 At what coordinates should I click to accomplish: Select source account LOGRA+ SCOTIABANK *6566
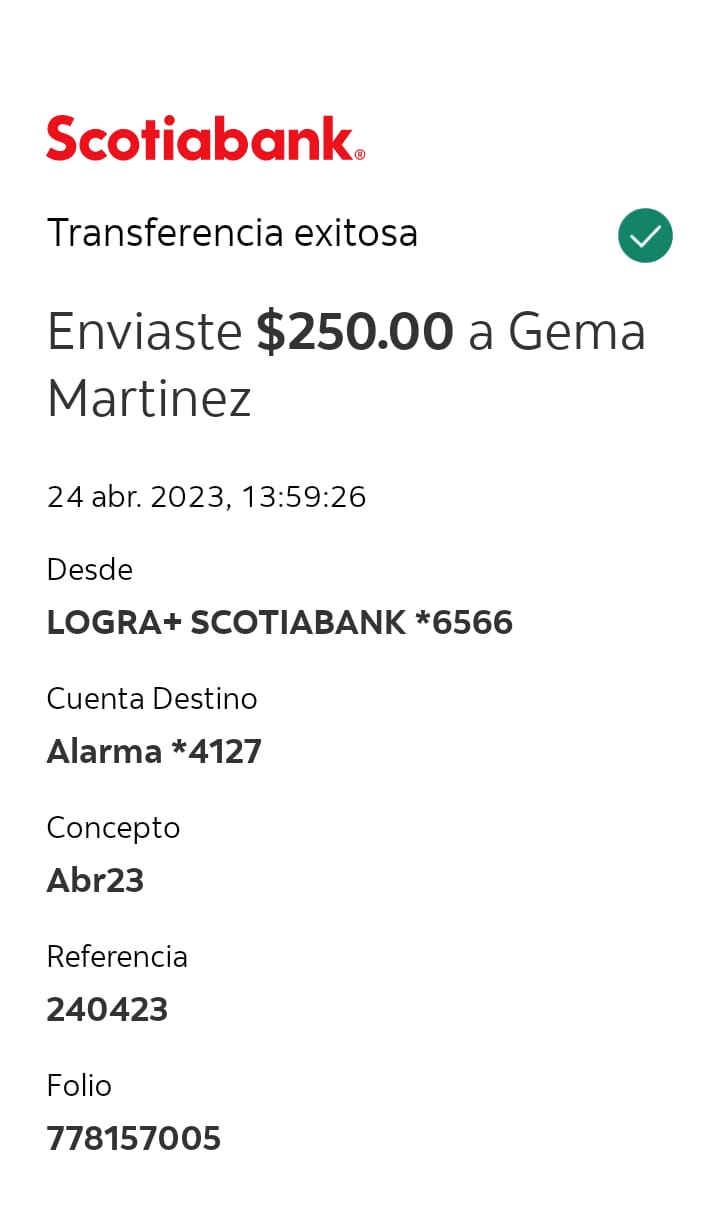(279, 623)
